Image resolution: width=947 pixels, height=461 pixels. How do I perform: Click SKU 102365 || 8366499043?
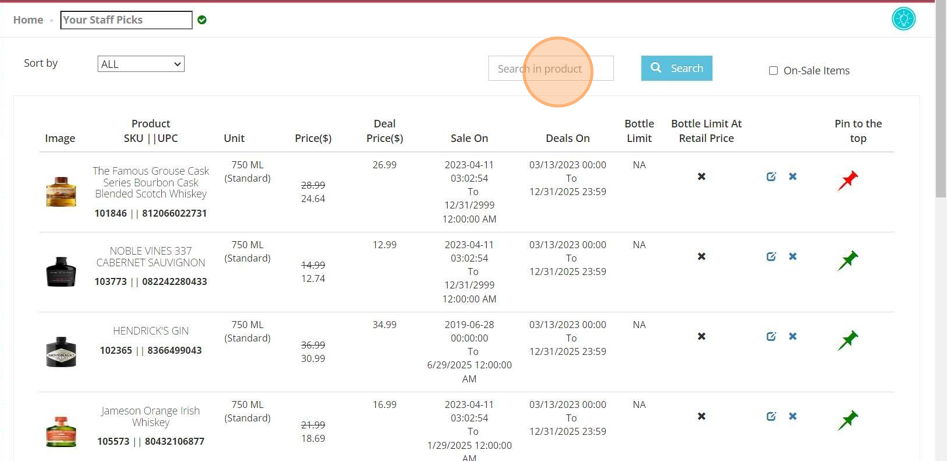(x=151, y=350)
